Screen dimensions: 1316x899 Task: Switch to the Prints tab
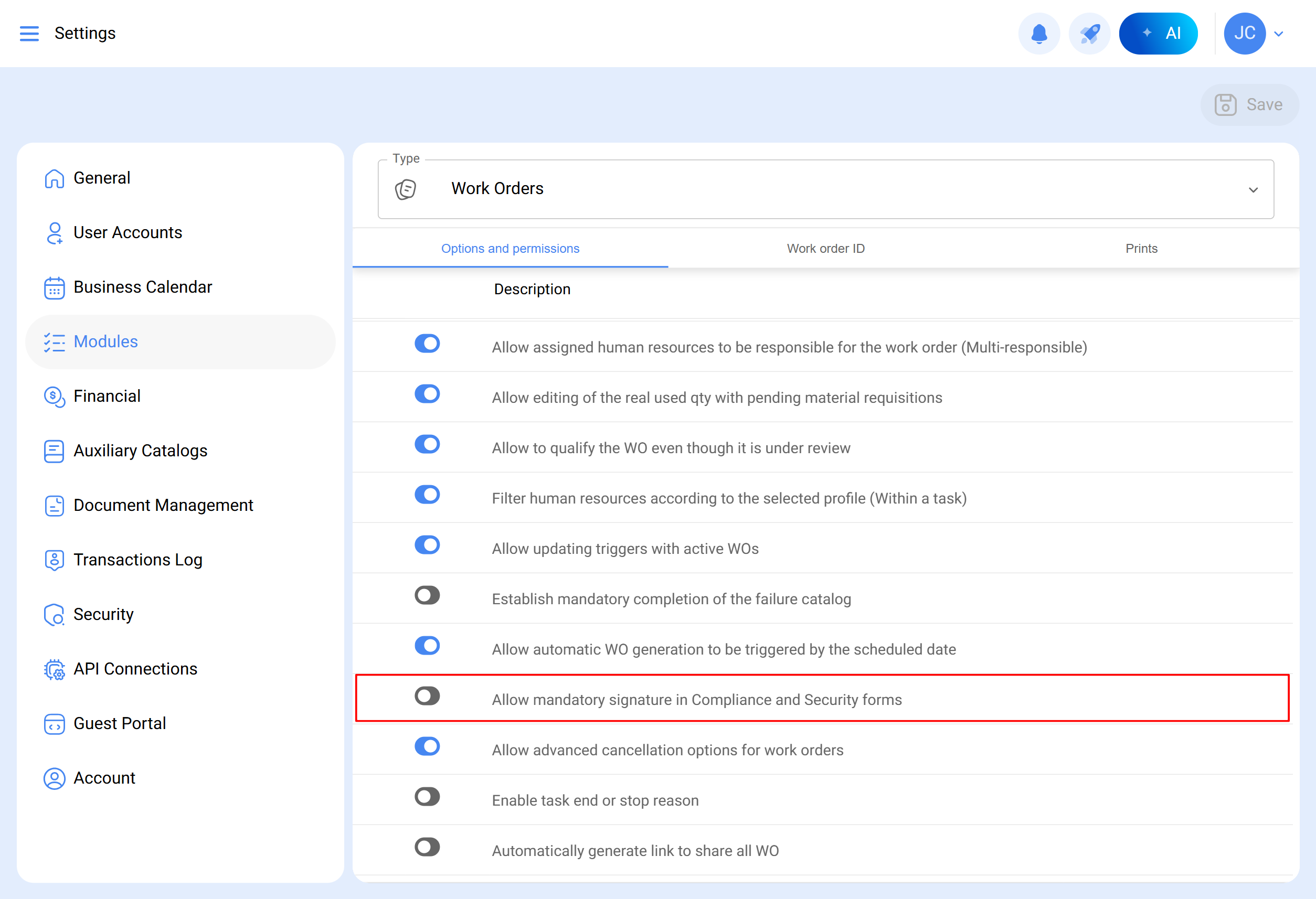(x=1141, y=249)
